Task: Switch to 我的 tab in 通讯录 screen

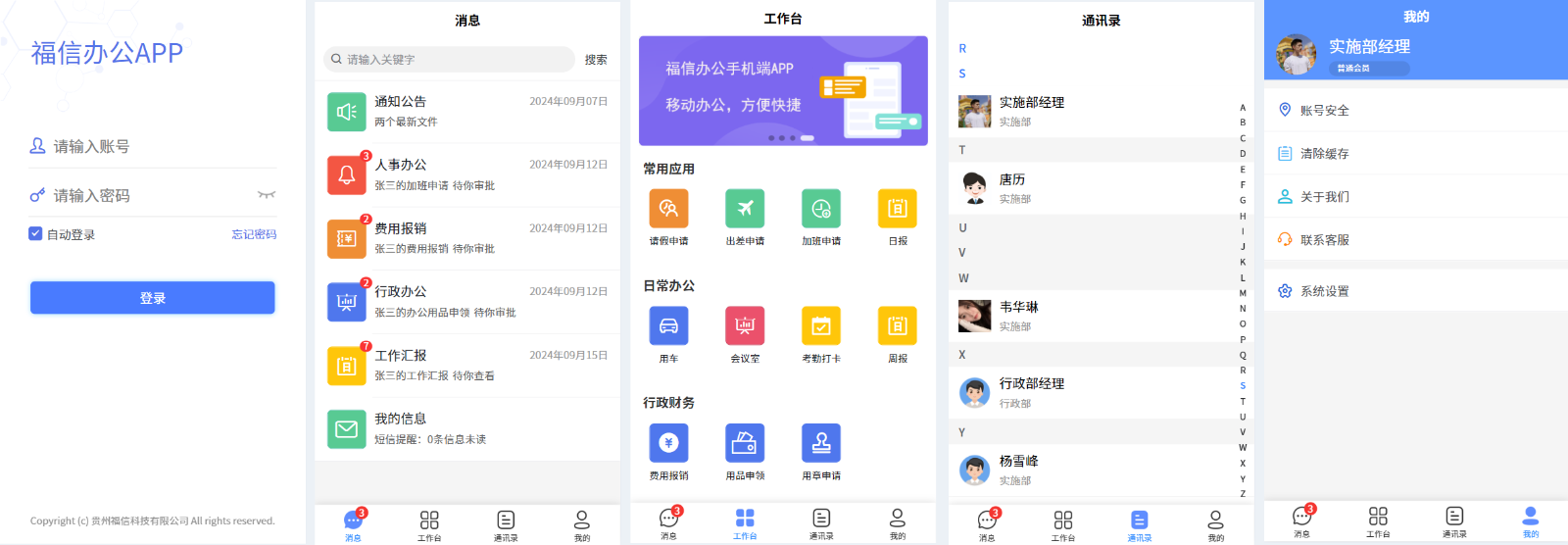Action: [1215, 525]
